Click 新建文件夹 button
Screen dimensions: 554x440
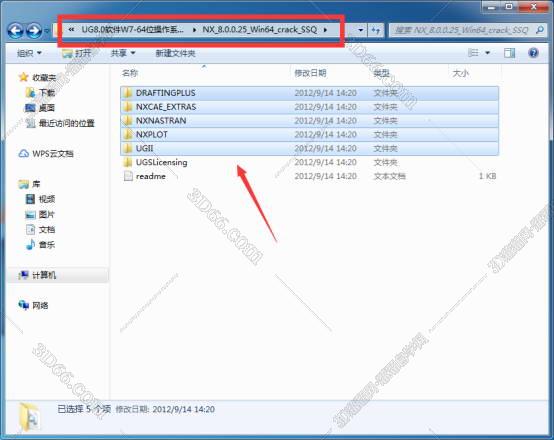[x=176, y=53]
